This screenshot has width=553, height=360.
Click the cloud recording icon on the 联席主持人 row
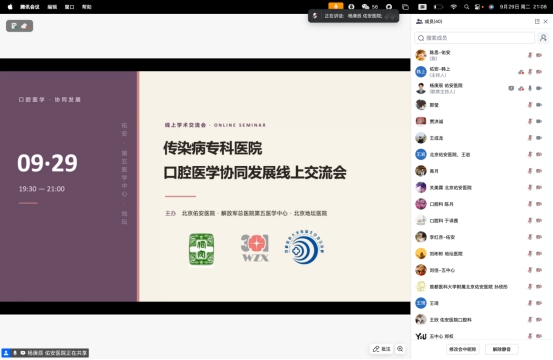point(521,88)
